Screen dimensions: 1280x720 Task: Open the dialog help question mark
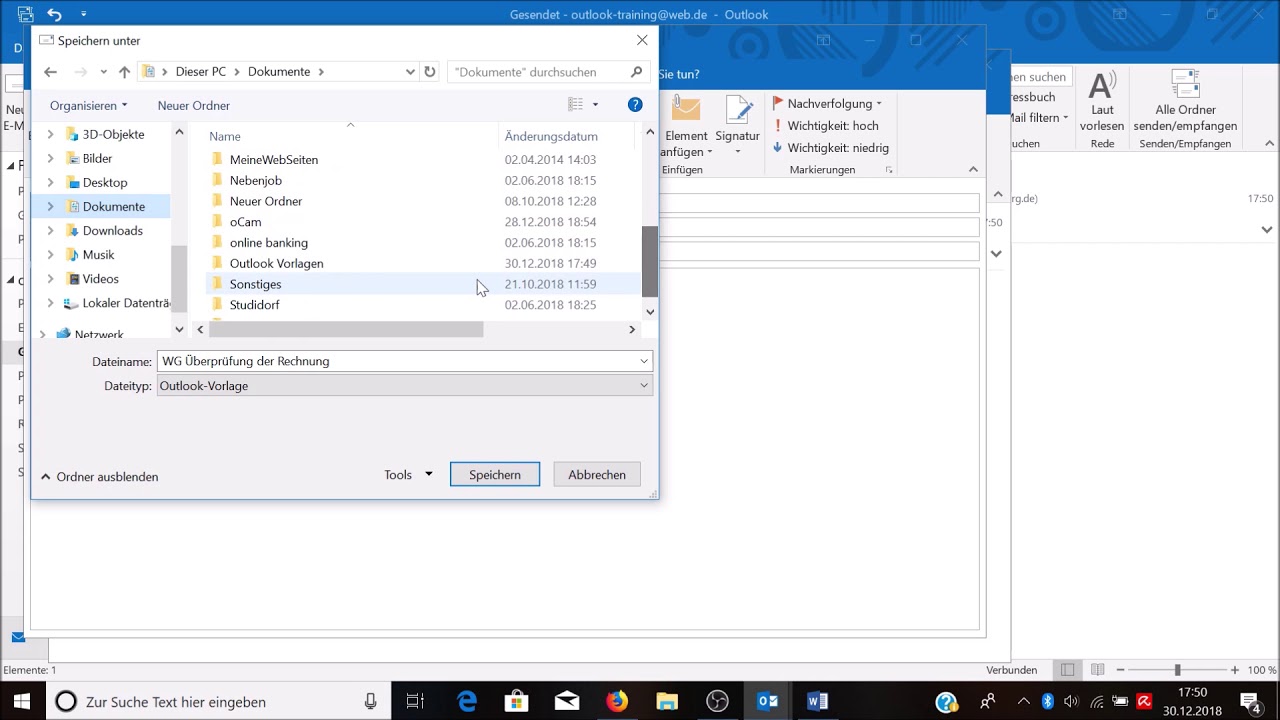[635, 105]
